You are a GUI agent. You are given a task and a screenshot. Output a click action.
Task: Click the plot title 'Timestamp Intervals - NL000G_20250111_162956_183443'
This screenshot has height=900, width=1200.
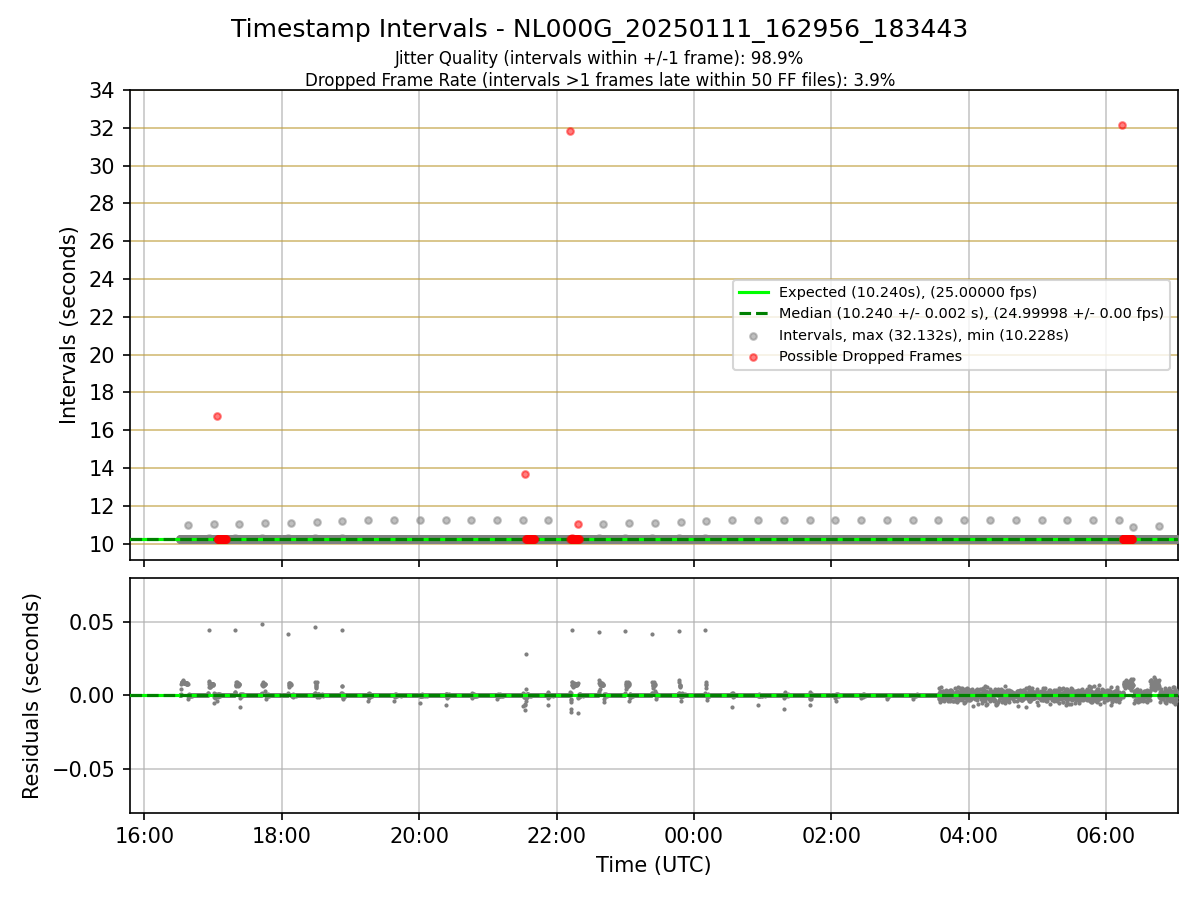[599, 29]
